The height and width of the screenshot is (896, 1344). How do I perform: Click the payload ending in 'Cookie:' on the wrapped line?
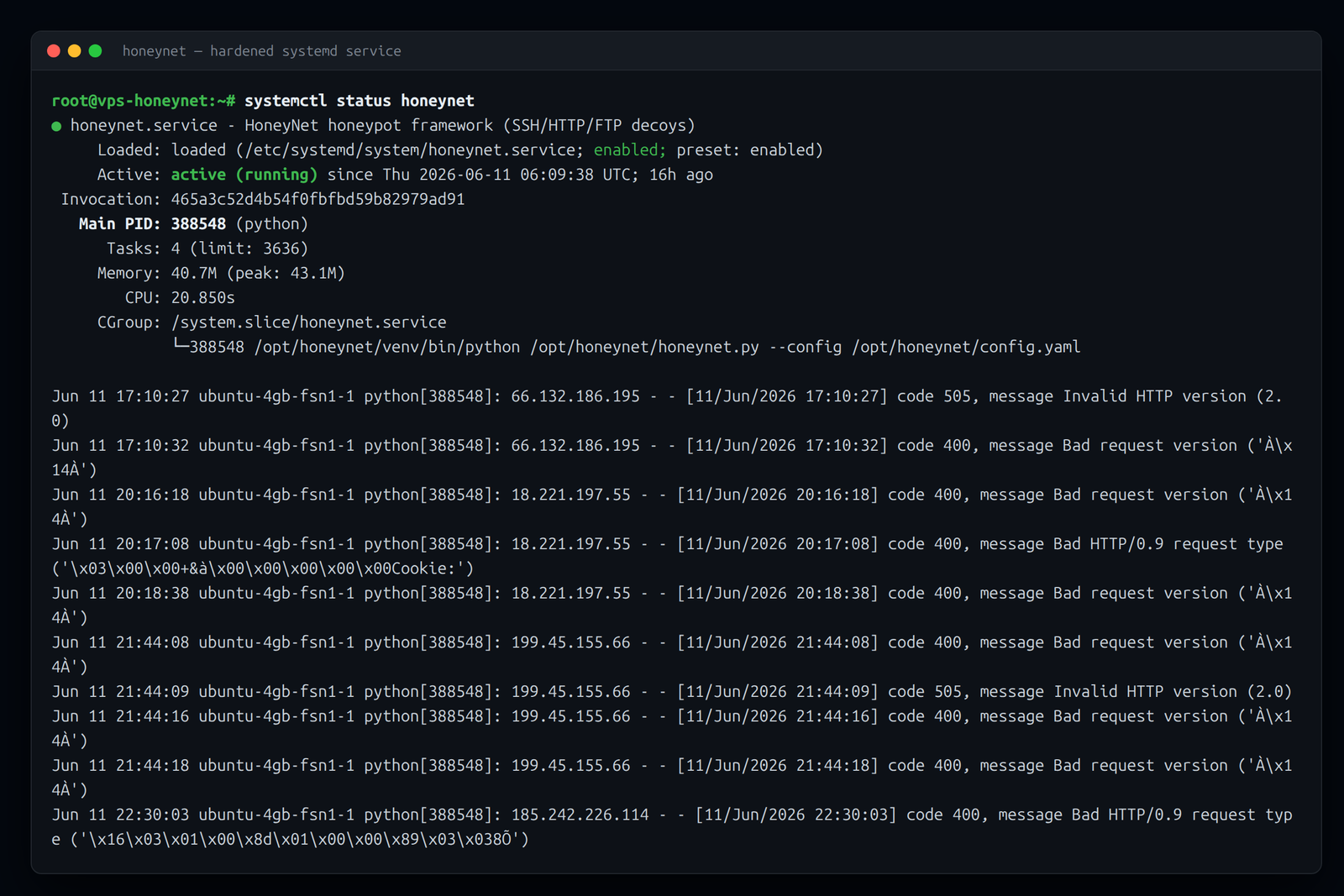263,569
